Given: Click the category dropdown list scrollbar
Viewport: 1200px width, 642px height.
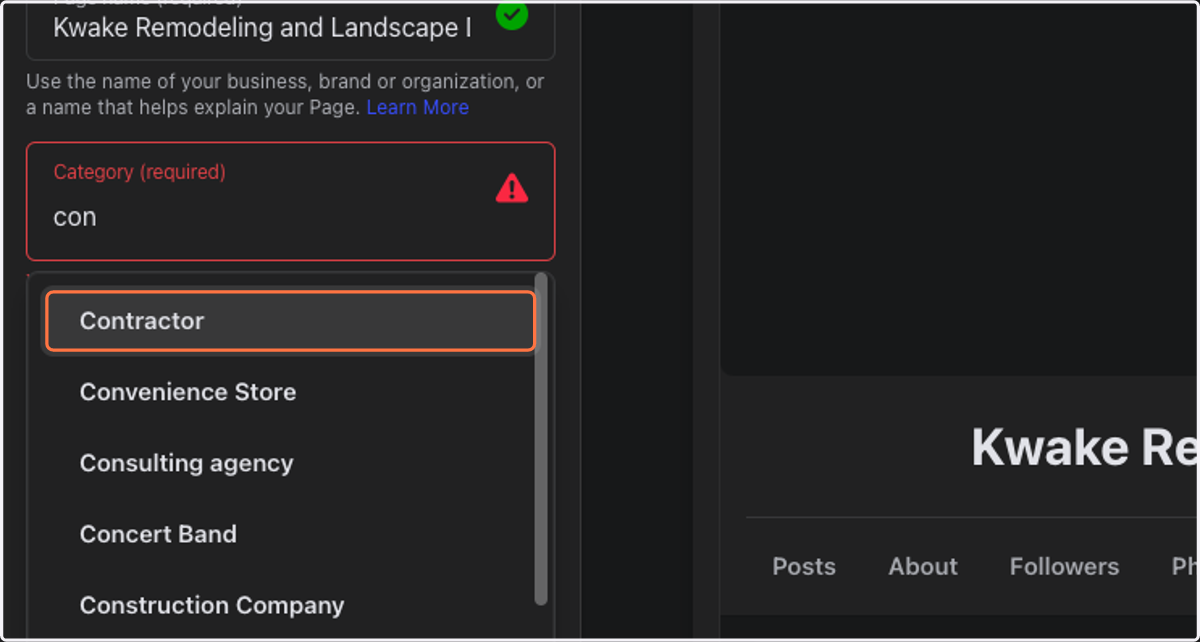Looking at the screenshot, I should pos(541,438).
